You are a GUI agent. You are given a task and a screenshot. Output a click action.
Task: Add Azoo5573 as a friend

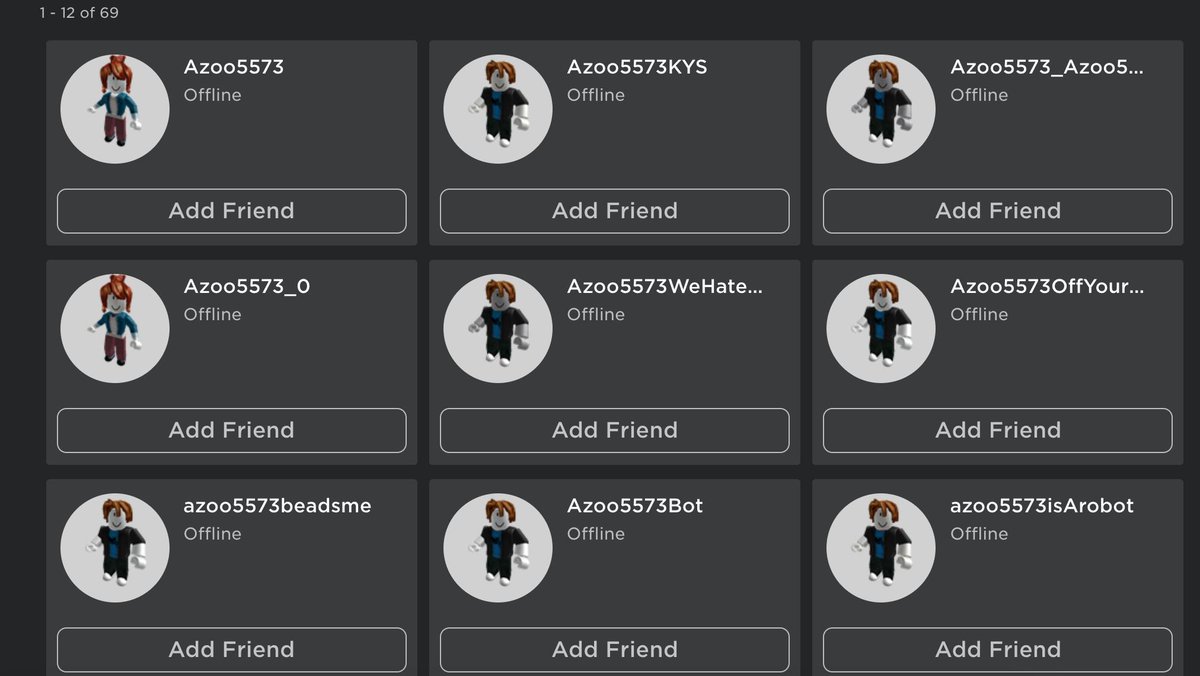click(x=232, y=211)
